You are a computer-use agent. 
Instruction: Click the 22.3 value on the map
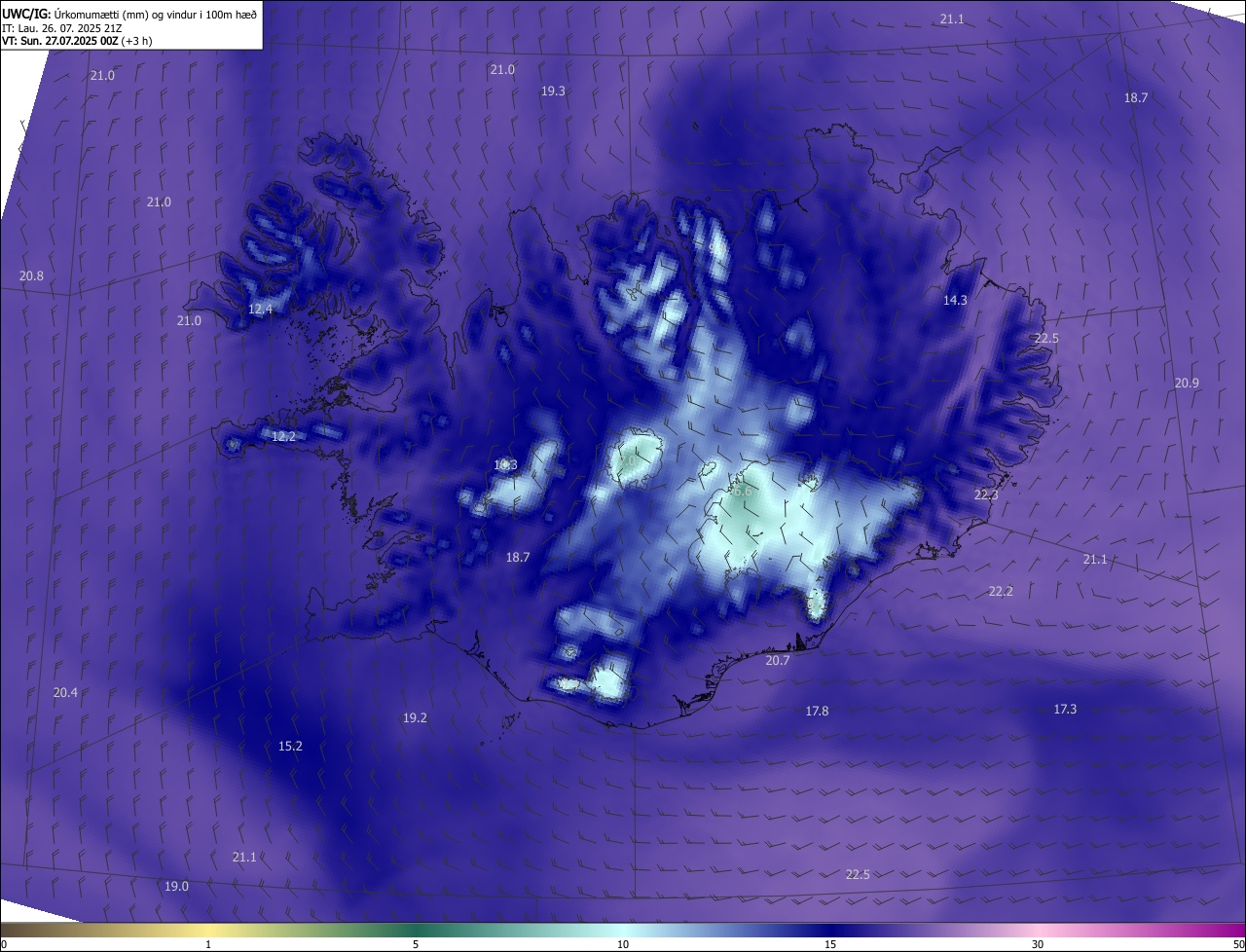click(986, 495)
